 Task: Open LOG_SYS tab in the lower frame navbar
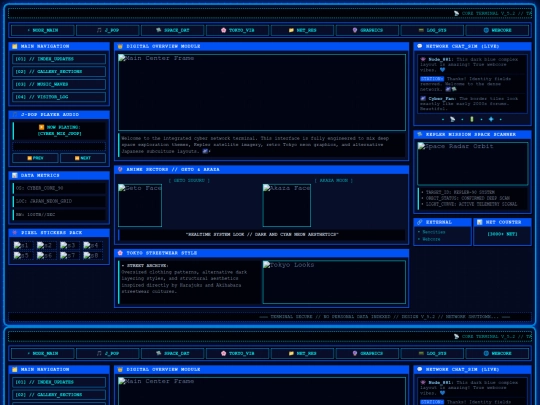point(432,353)
